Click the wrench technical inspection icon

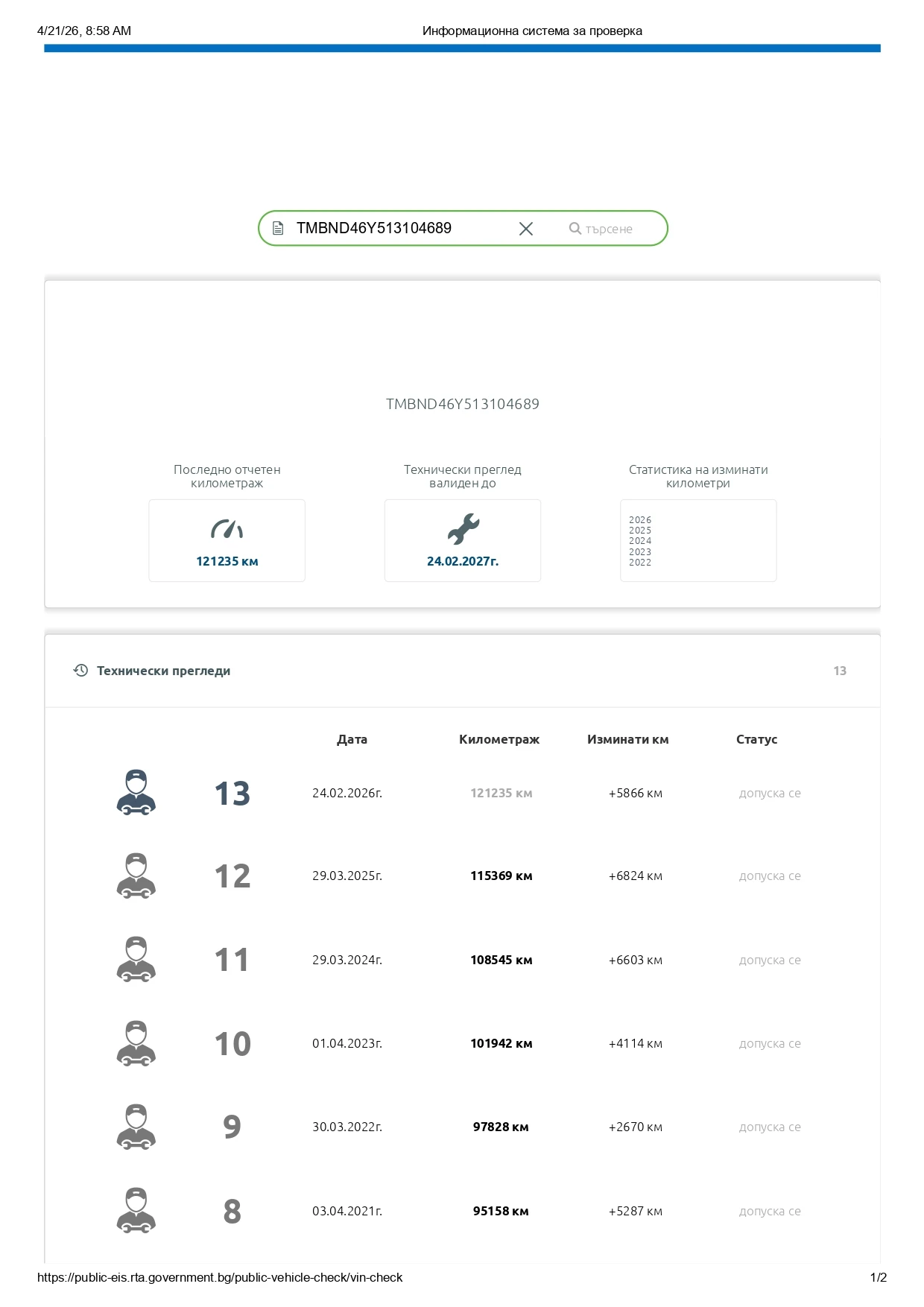pyautogui.click(x=463, y=529)
